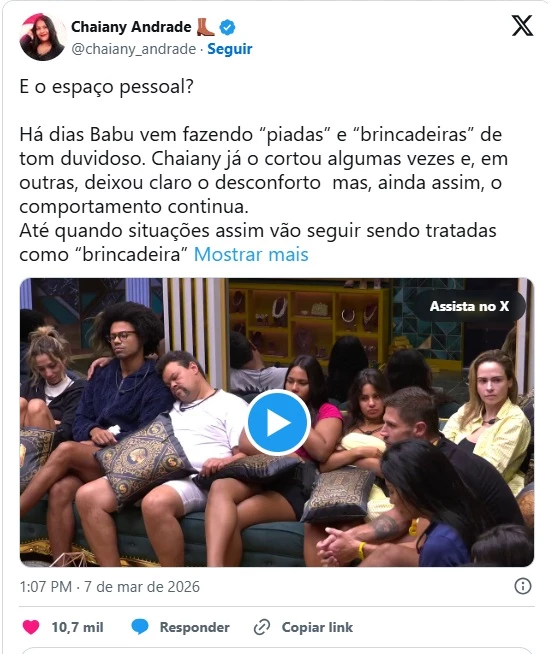Click the X logo icon
Screen dimensions: 548x654
click(522, 26)
